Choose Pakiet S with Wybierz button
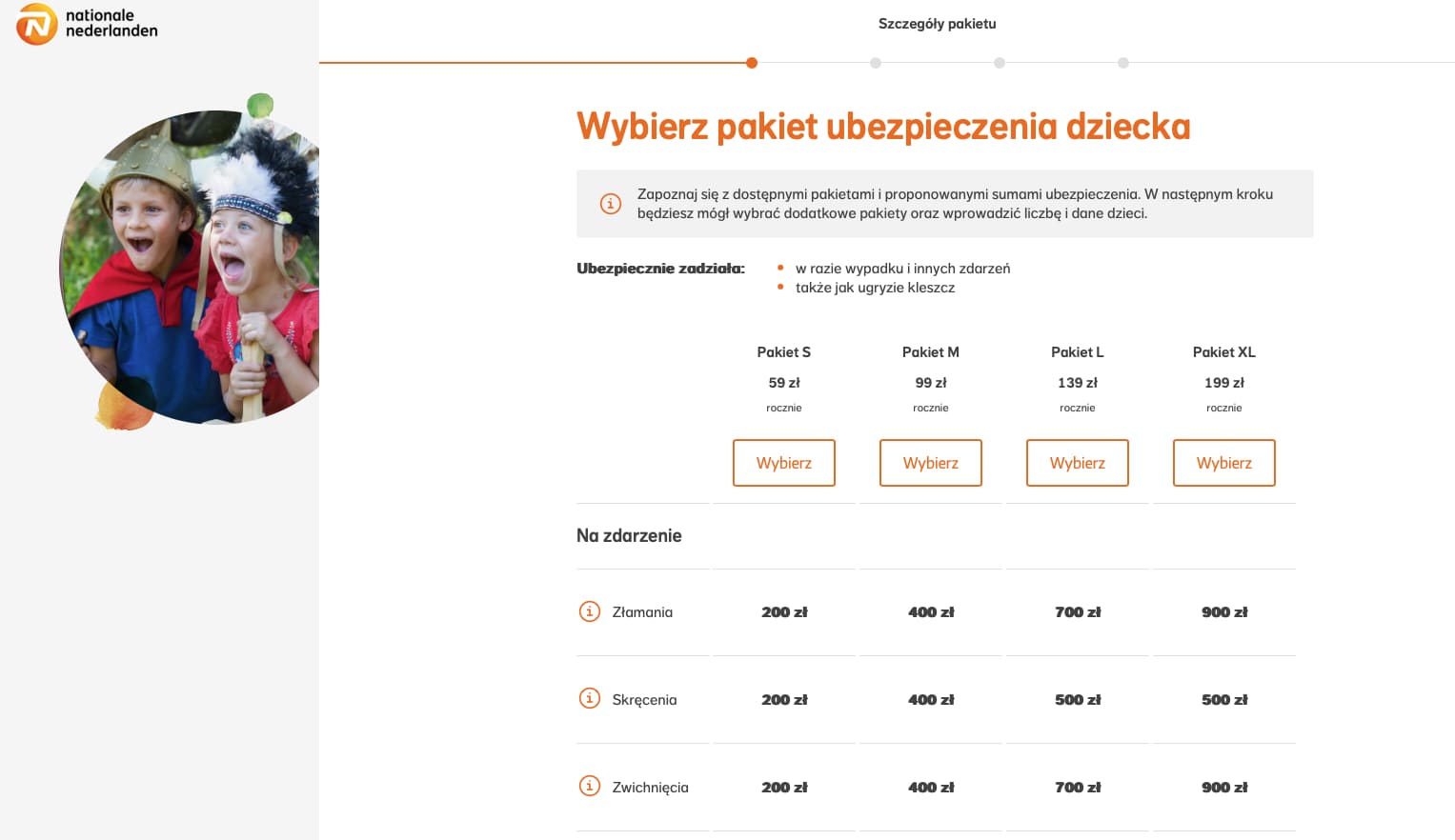The image size is (1455, 840). tap(784, 463)
